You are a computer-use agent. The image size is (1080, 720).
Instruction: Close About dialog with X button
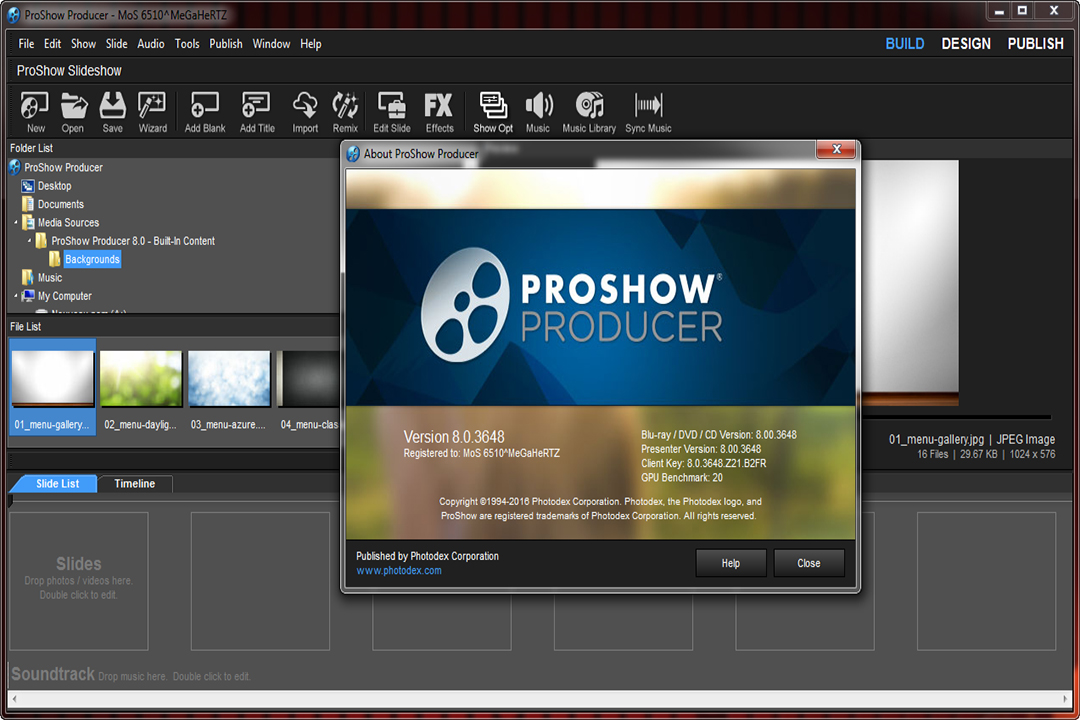[x=836, y=149]
